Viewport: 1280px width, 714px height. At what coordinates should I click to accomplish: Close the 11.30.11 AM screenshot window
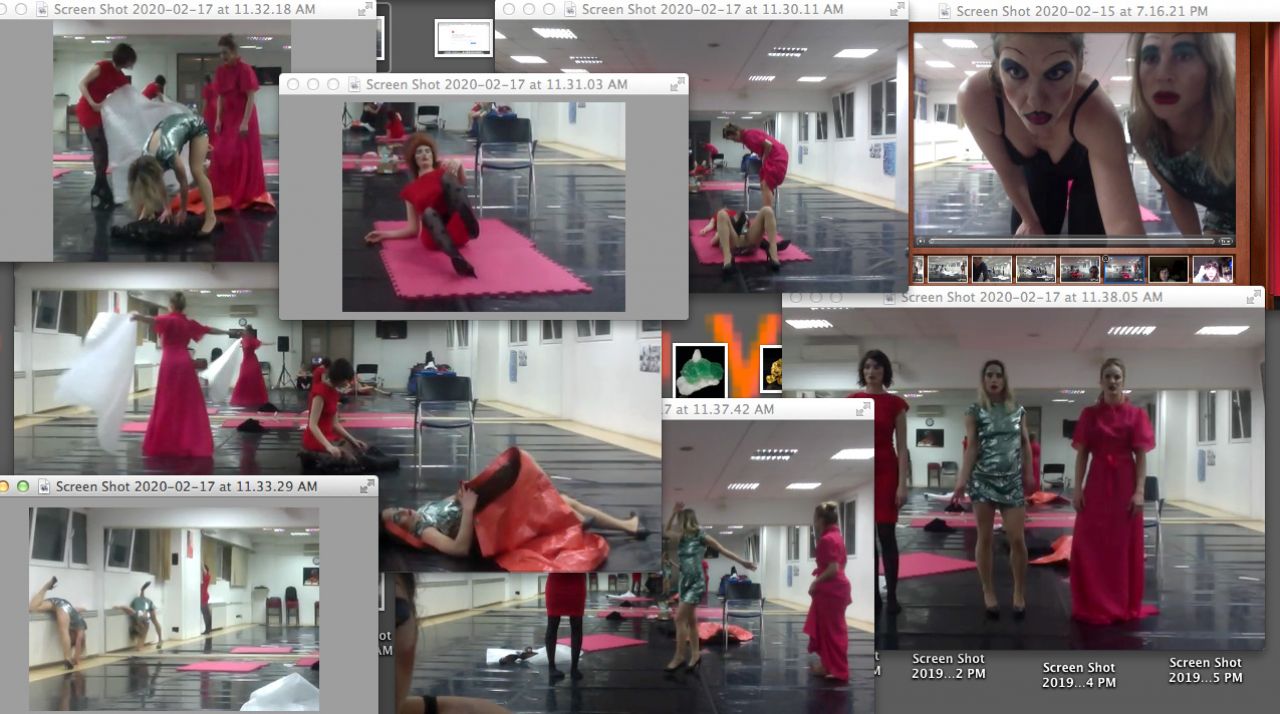click(509, 10)
